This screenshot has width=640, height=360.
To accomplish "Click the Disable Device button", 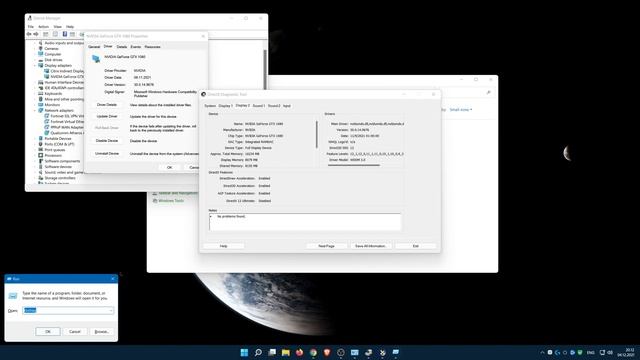I will click(x=107, y=140).
